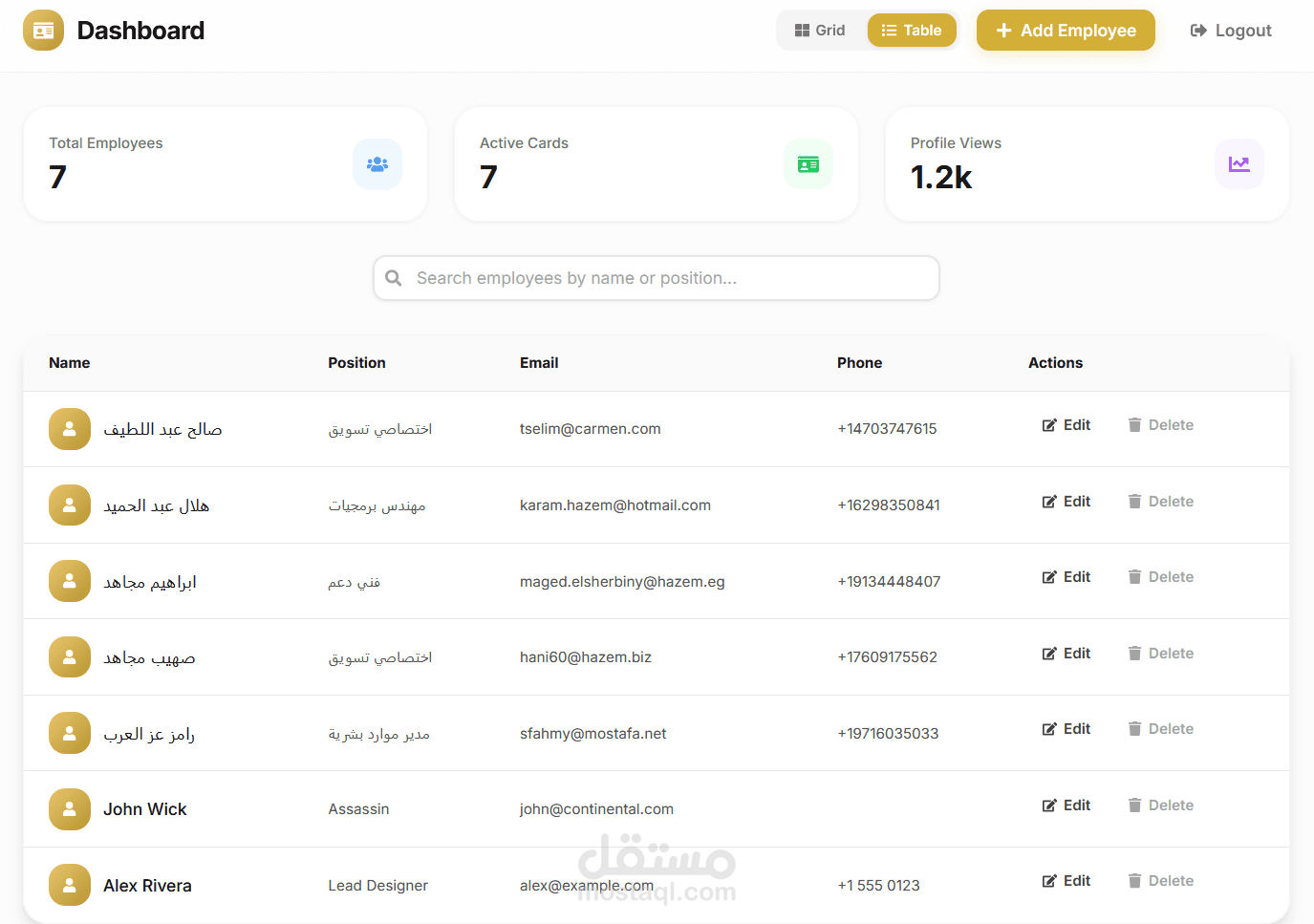Edit the karam.hazem@hotmail.com employee

(1066, 502)
